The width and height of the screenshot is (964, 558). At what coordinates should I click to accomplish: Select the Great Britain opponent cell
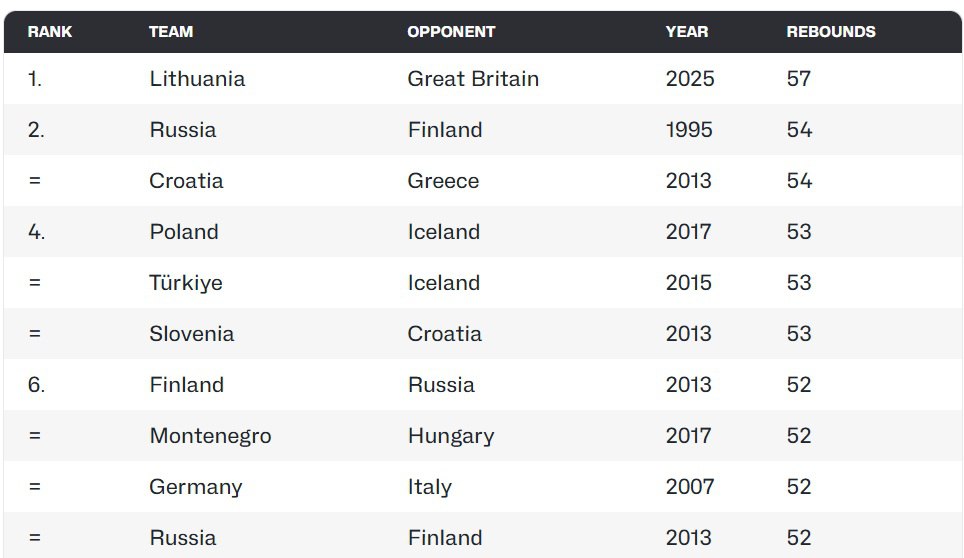[x=473, y=79]
